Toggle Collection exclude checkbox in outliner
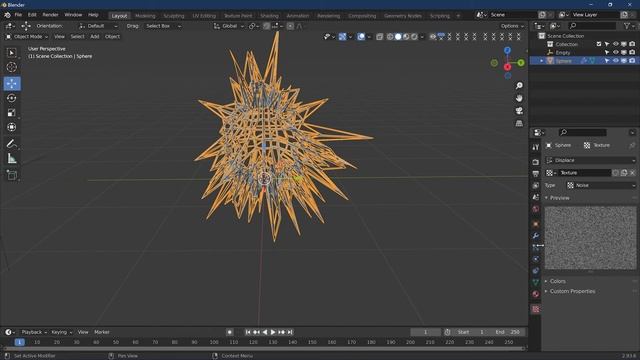640x360 pixels. tap(599, 44)
